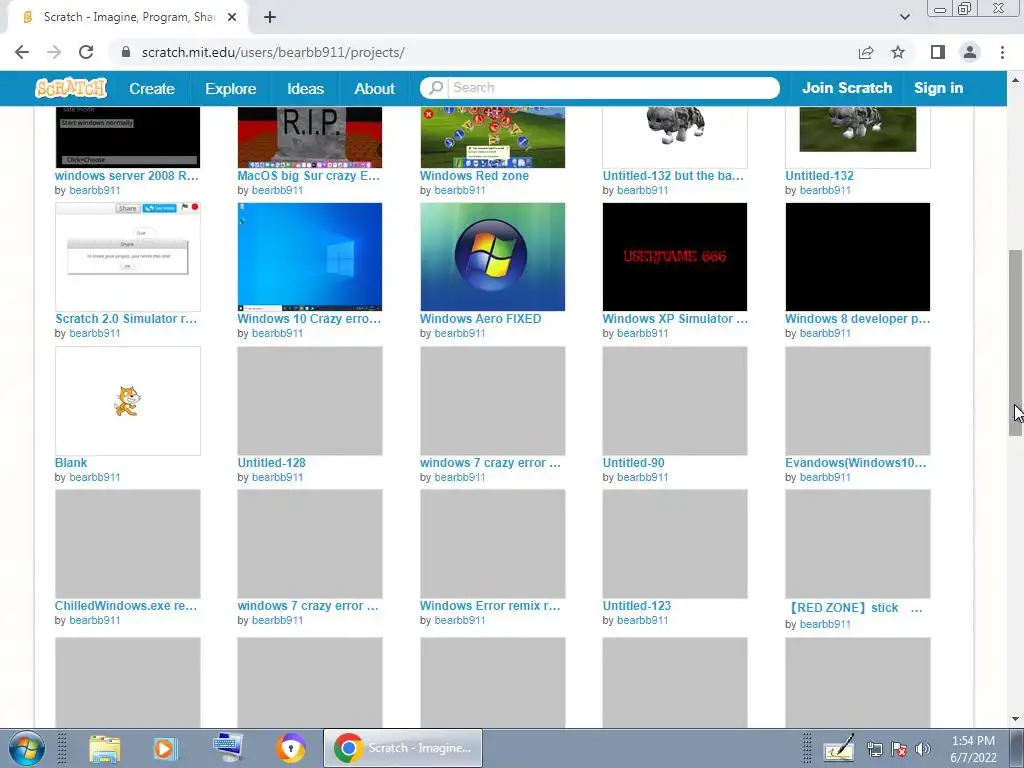Screen dimensions: 1024x768
Task: Click the Chrome taskbar button
Action: click(403, 748)
